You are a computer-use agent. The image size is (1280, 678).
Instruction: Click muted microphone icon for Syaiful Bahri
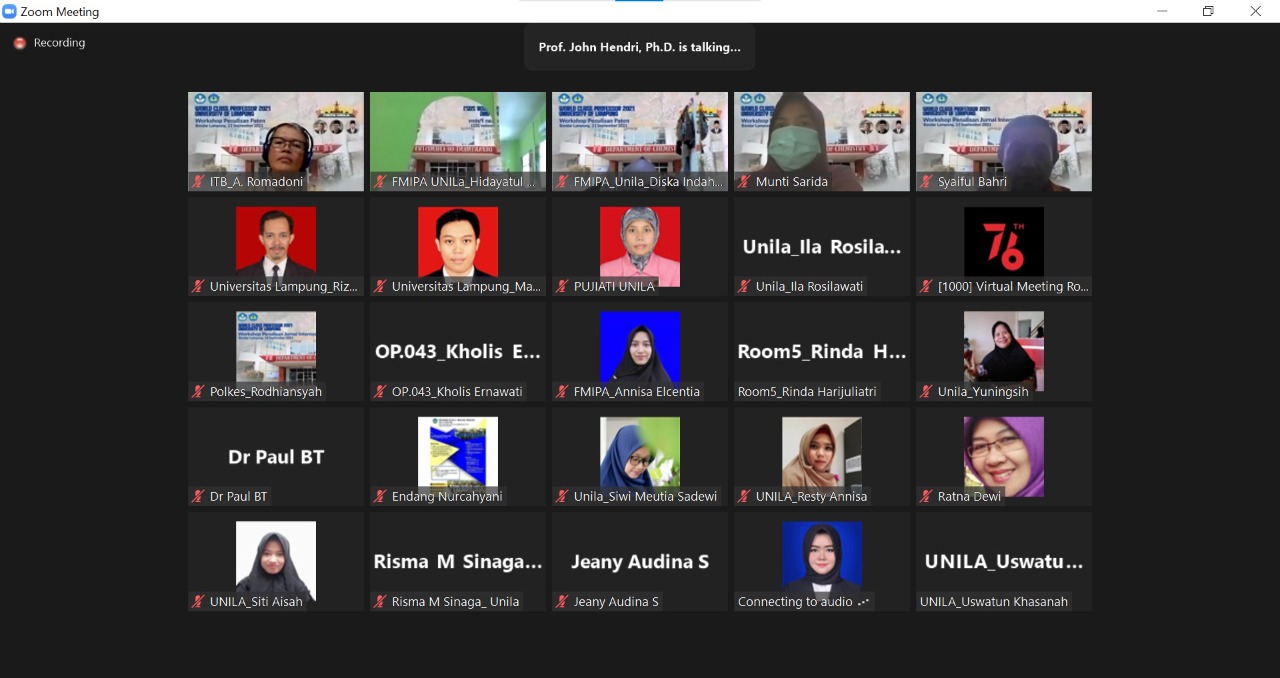click(x=926, y=182)
